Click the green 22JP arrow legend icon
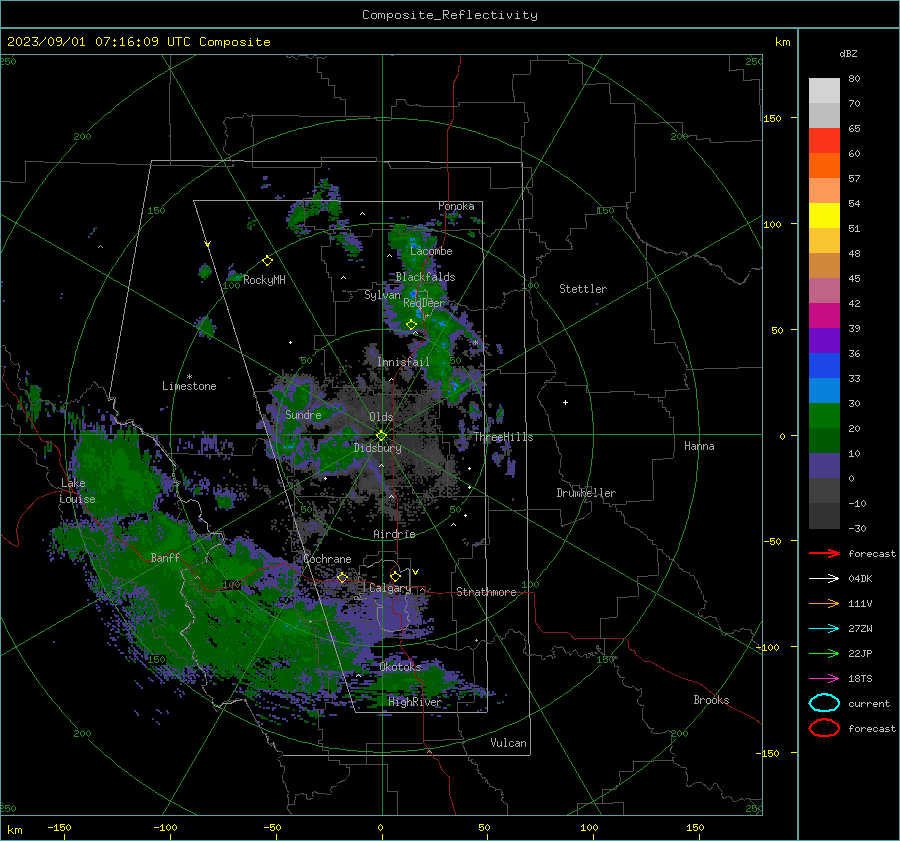Screen dimensions: 900x841 click(x=824, y=653)
